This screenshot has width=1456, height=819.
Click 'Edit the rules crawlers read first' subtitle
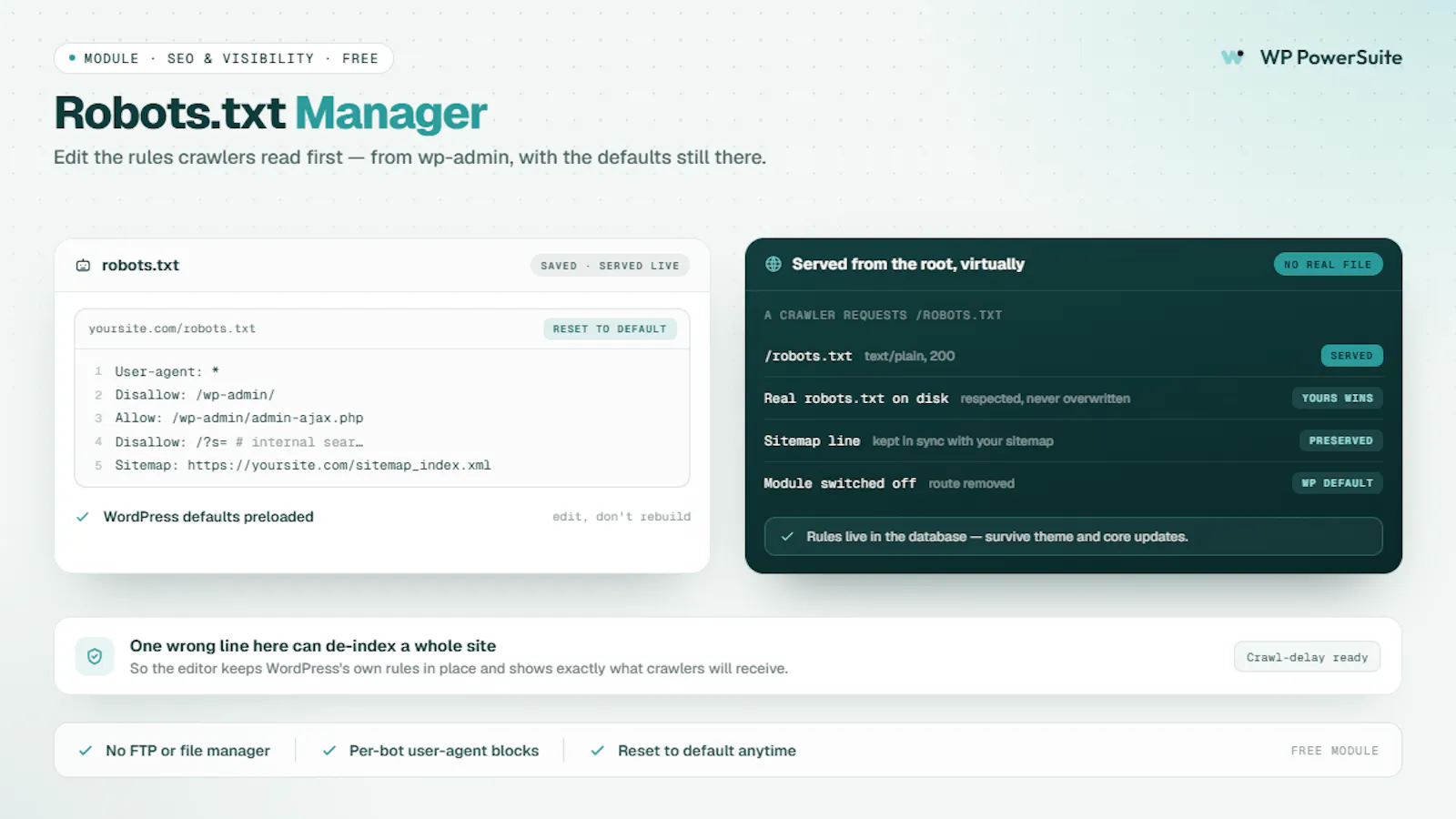coord(409,157)
